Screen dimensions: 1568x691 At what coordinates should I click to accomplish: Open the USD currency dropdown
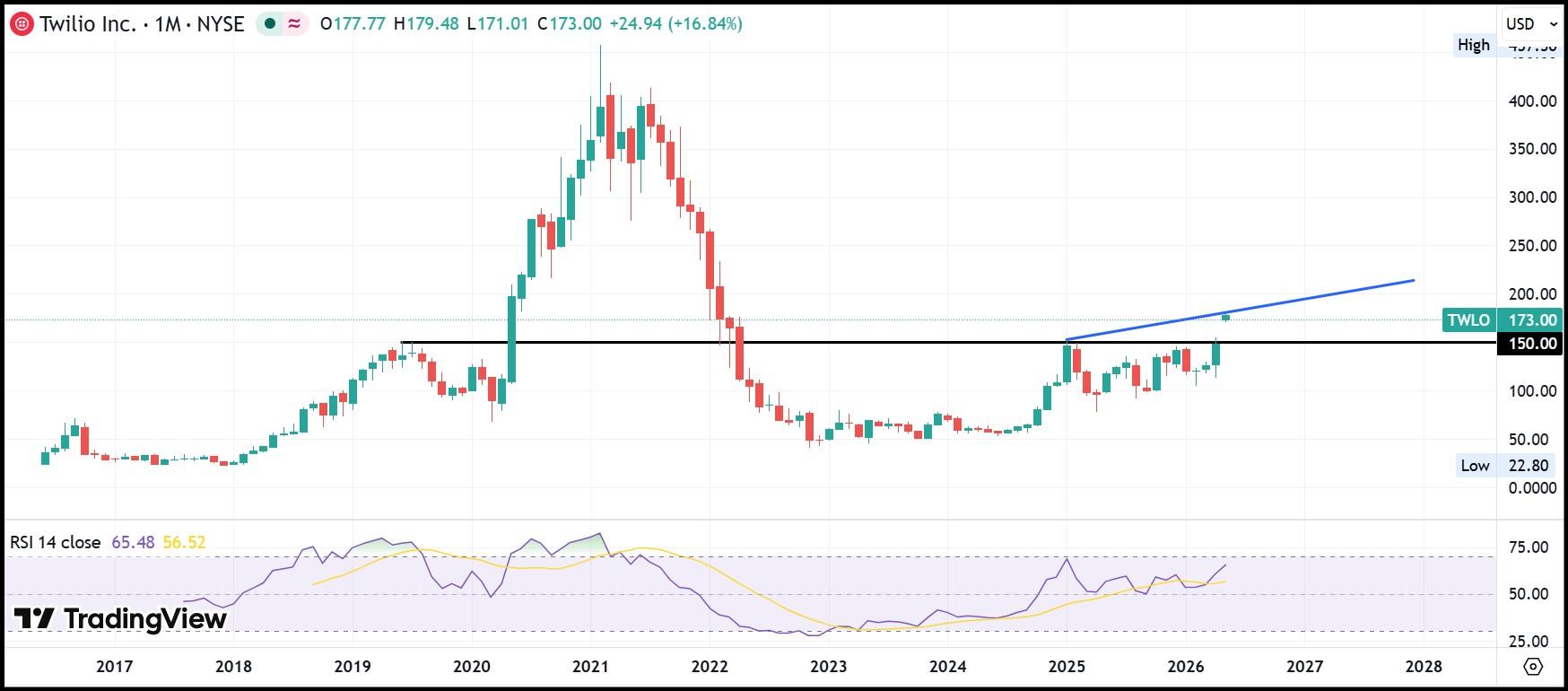pos(1531,24)
